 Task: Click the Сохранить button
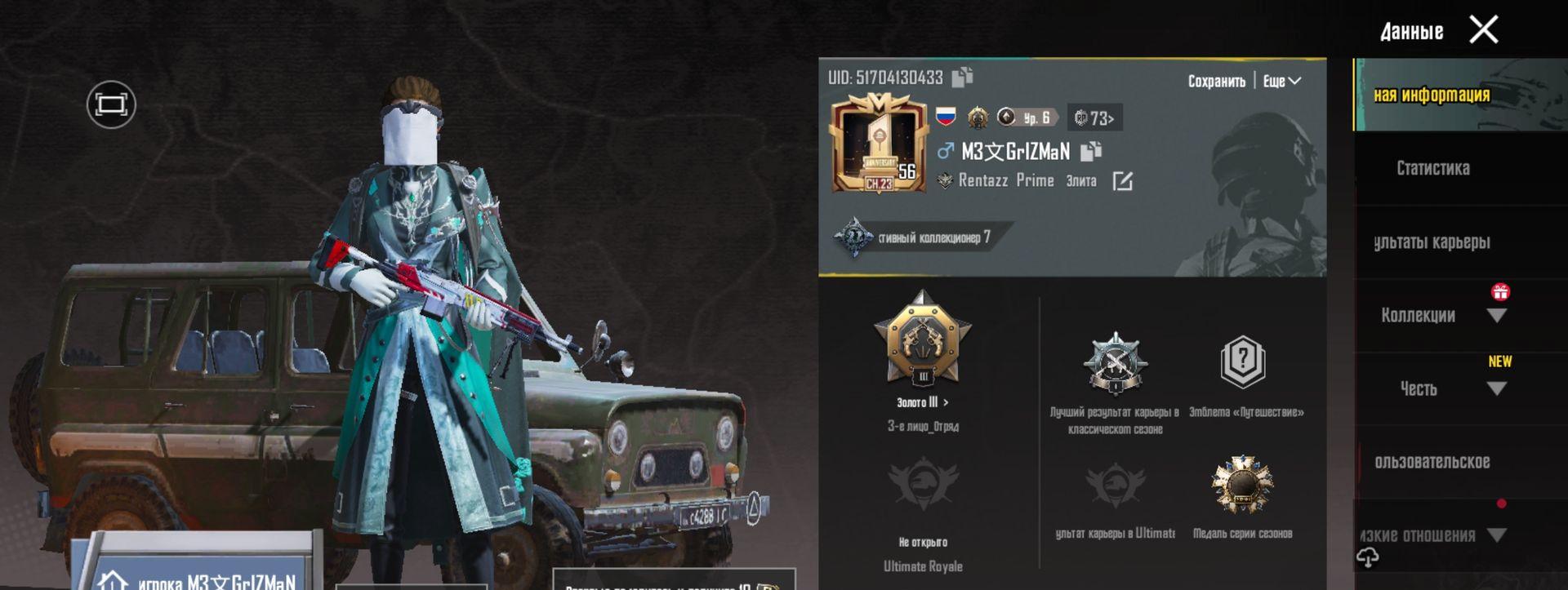[1216, 81]
